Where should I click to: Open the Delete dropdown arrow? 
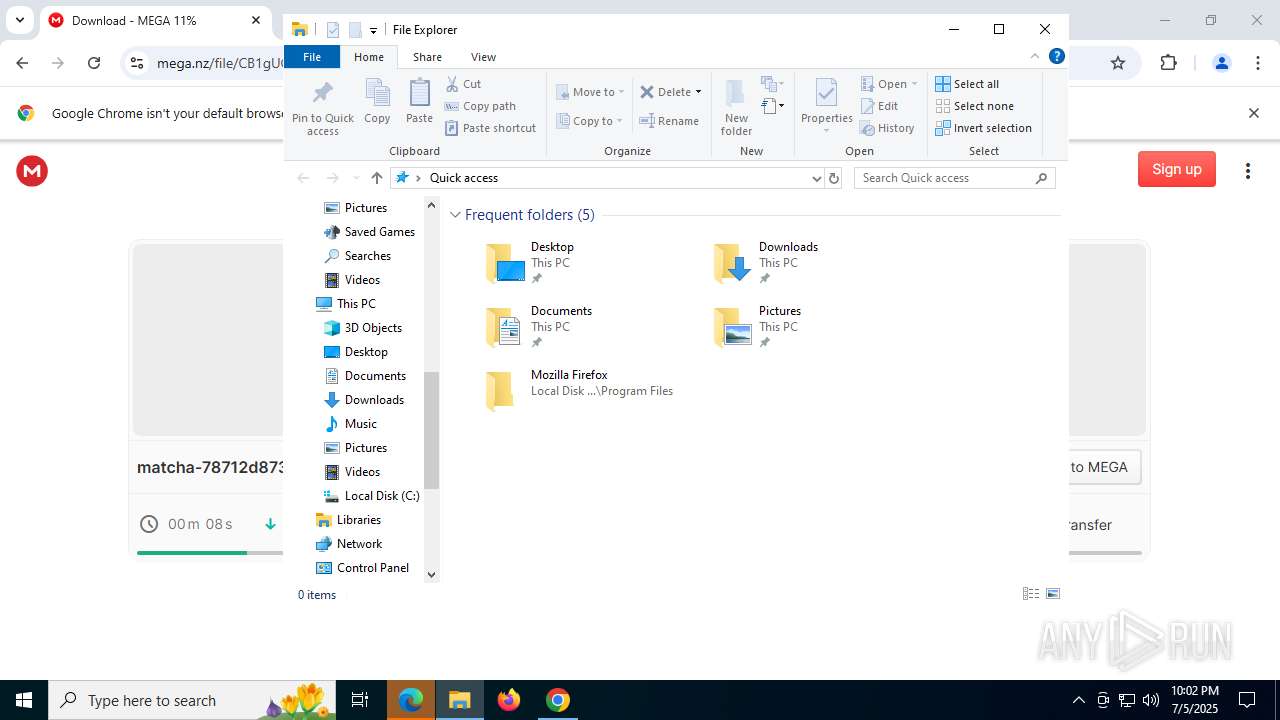(698, 92)
